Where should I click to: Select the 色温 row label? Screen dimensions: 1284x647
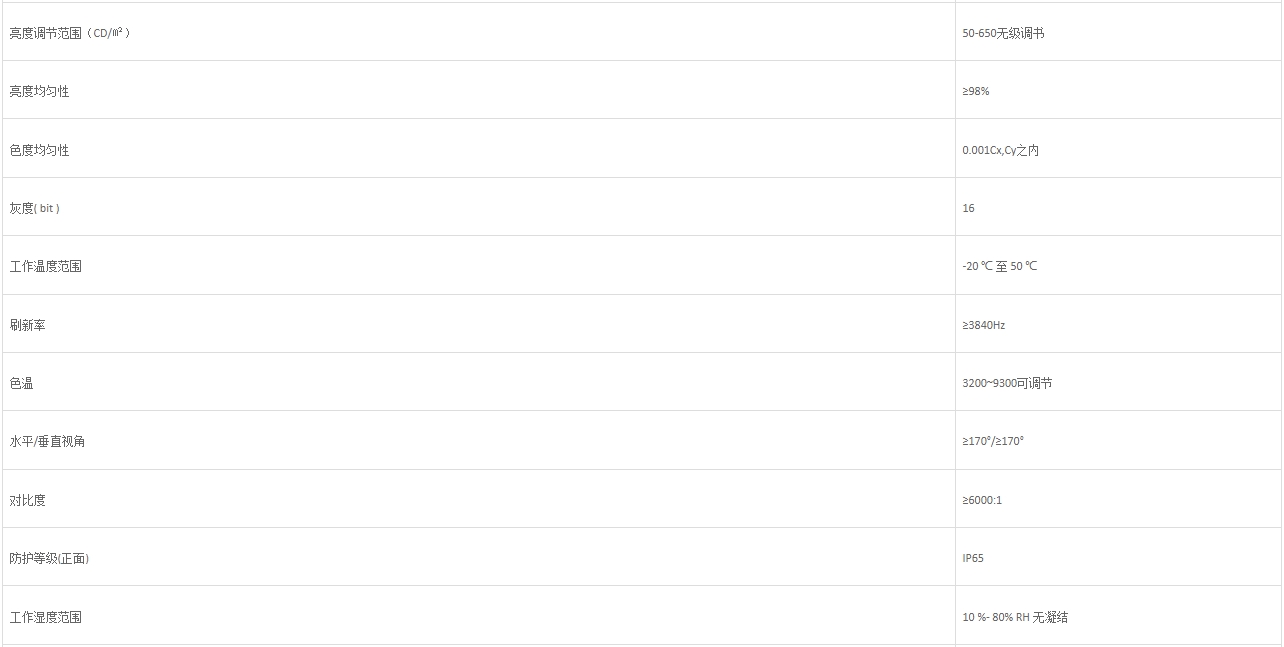pos(22,383)
